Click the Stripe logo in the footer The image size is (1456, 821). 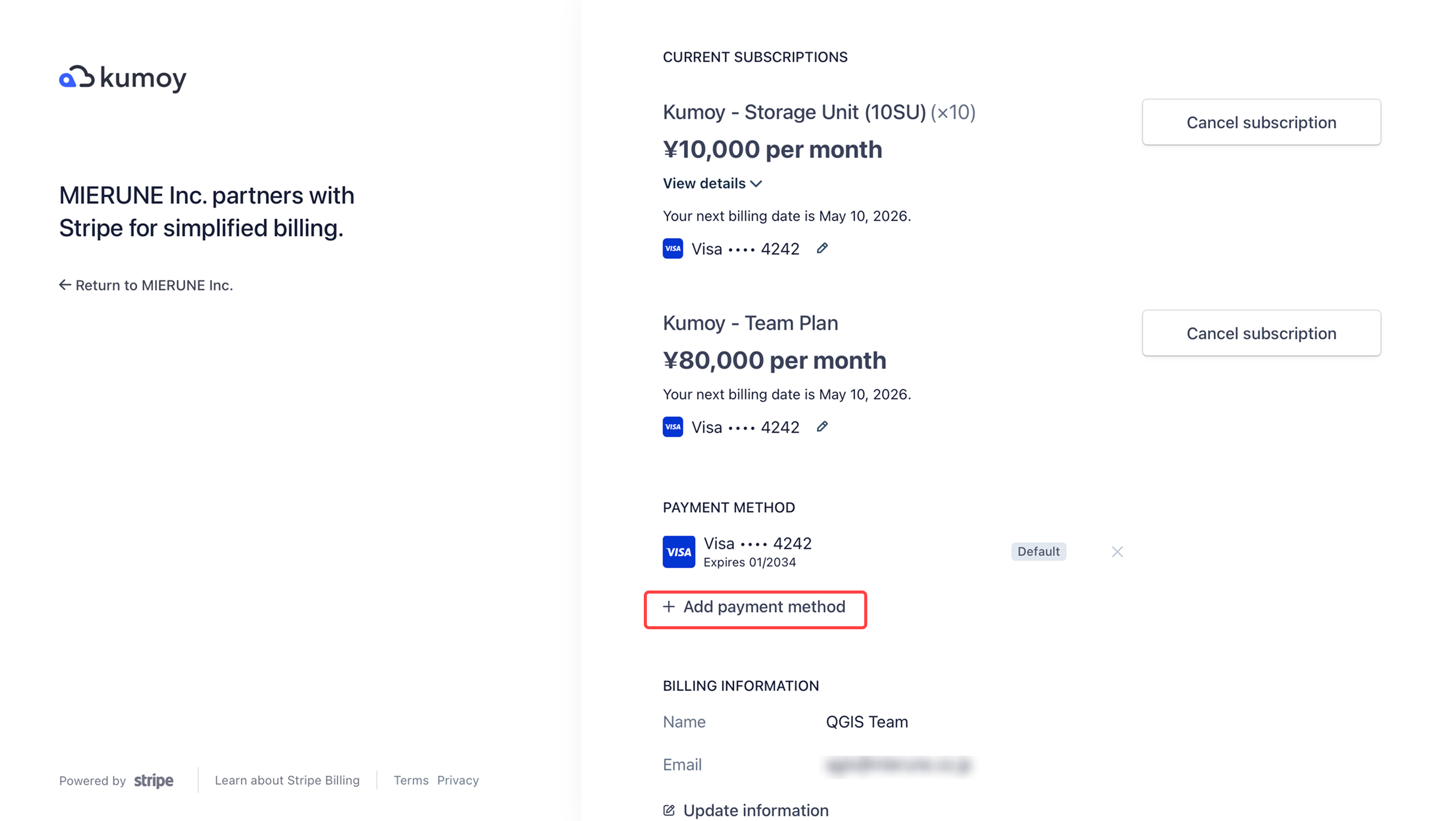pyautogui.click(x=153, y=780)
